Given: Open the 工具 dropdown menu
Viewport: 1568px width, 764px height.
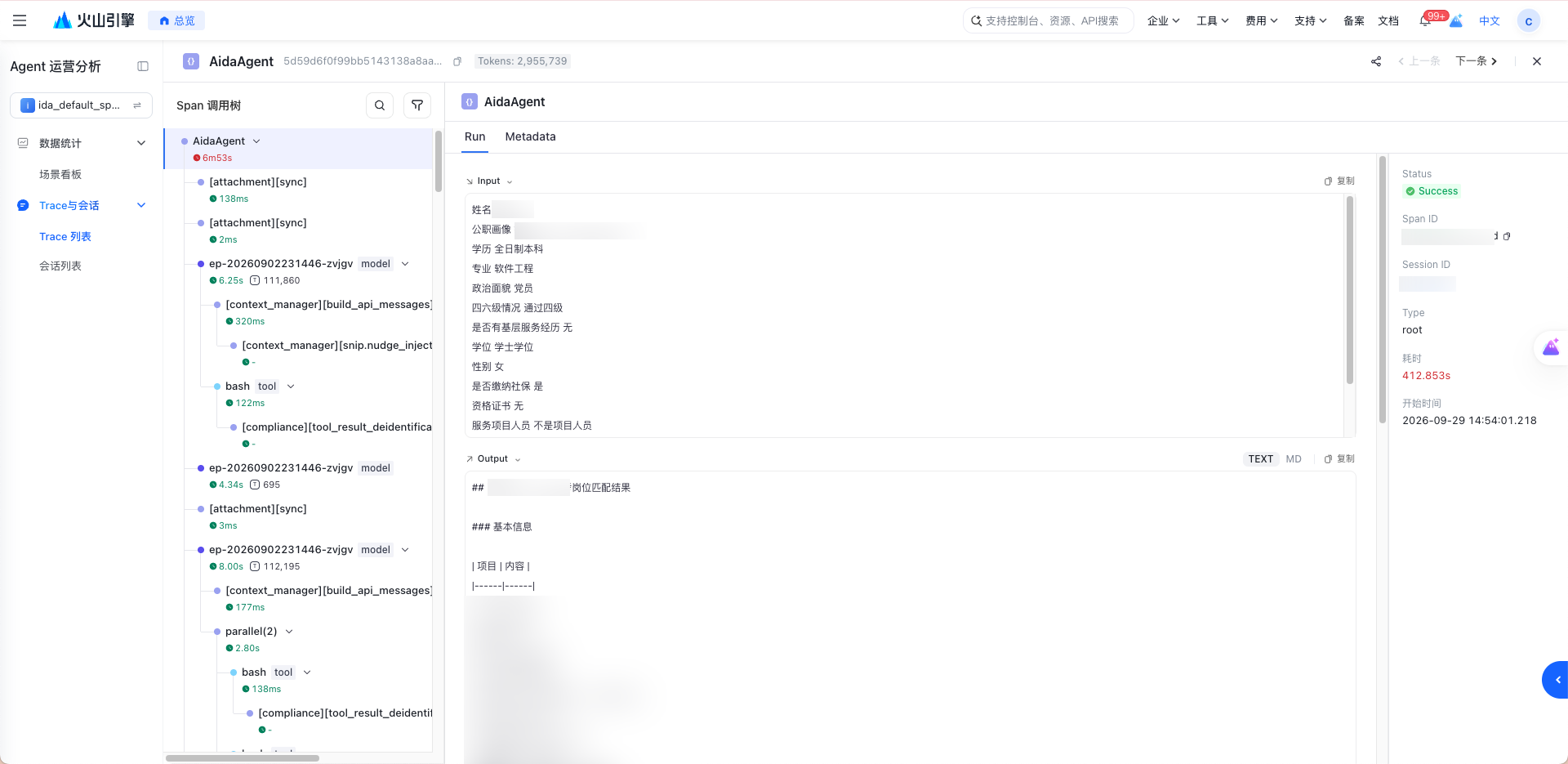Looking at the screenshot, I should tap(1213, 21).
